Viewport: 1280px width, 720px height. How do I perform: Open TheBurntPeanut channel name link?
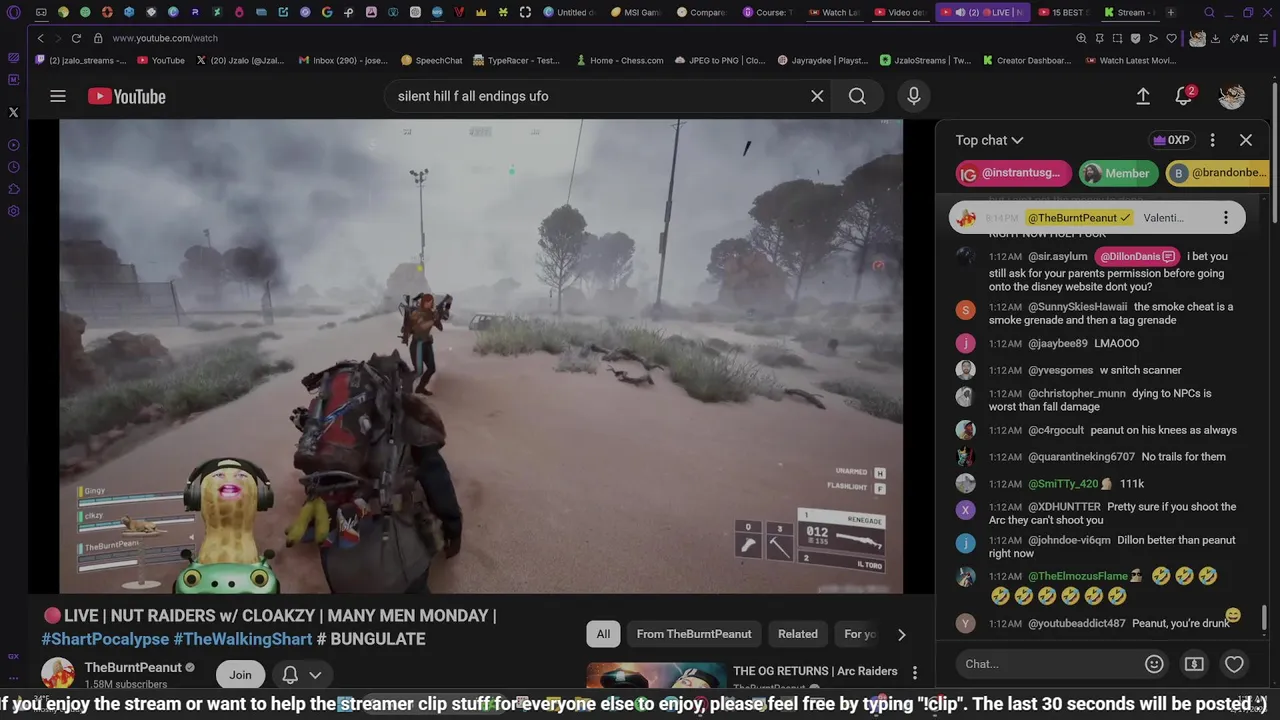tap(133, 667)
